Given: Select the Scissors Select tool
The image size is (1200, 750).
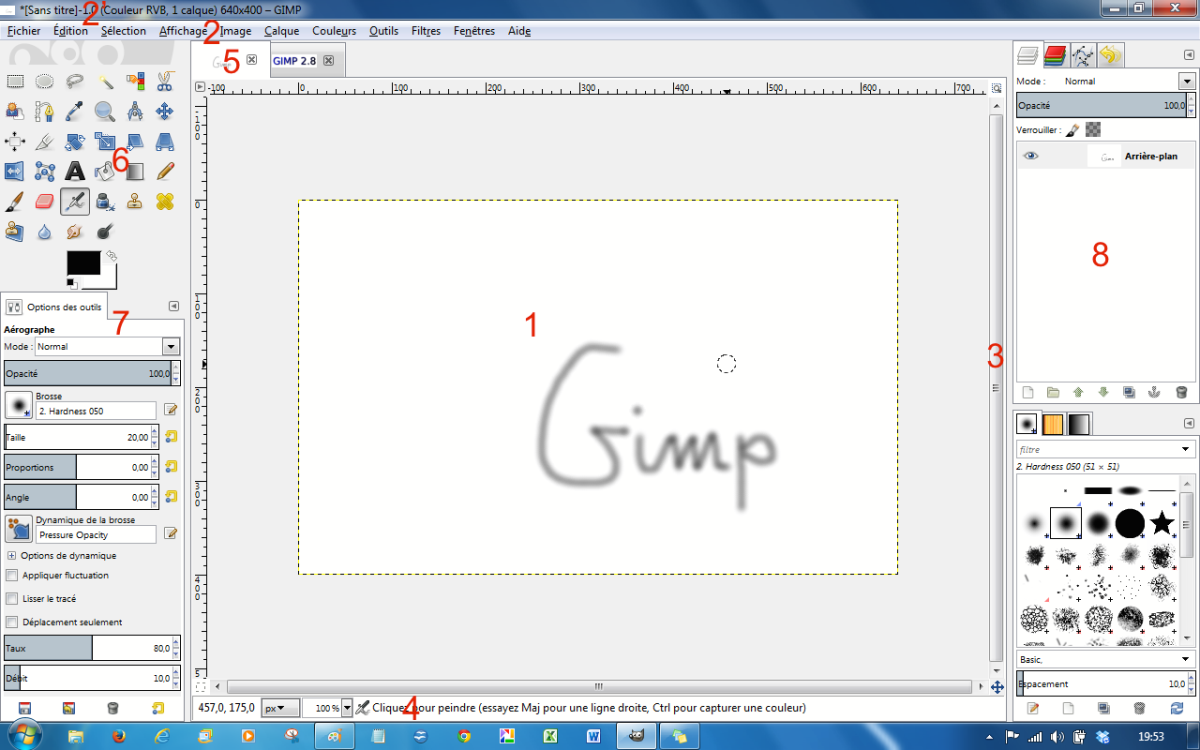Looking at the screenshot, I should tap(165, 81).
